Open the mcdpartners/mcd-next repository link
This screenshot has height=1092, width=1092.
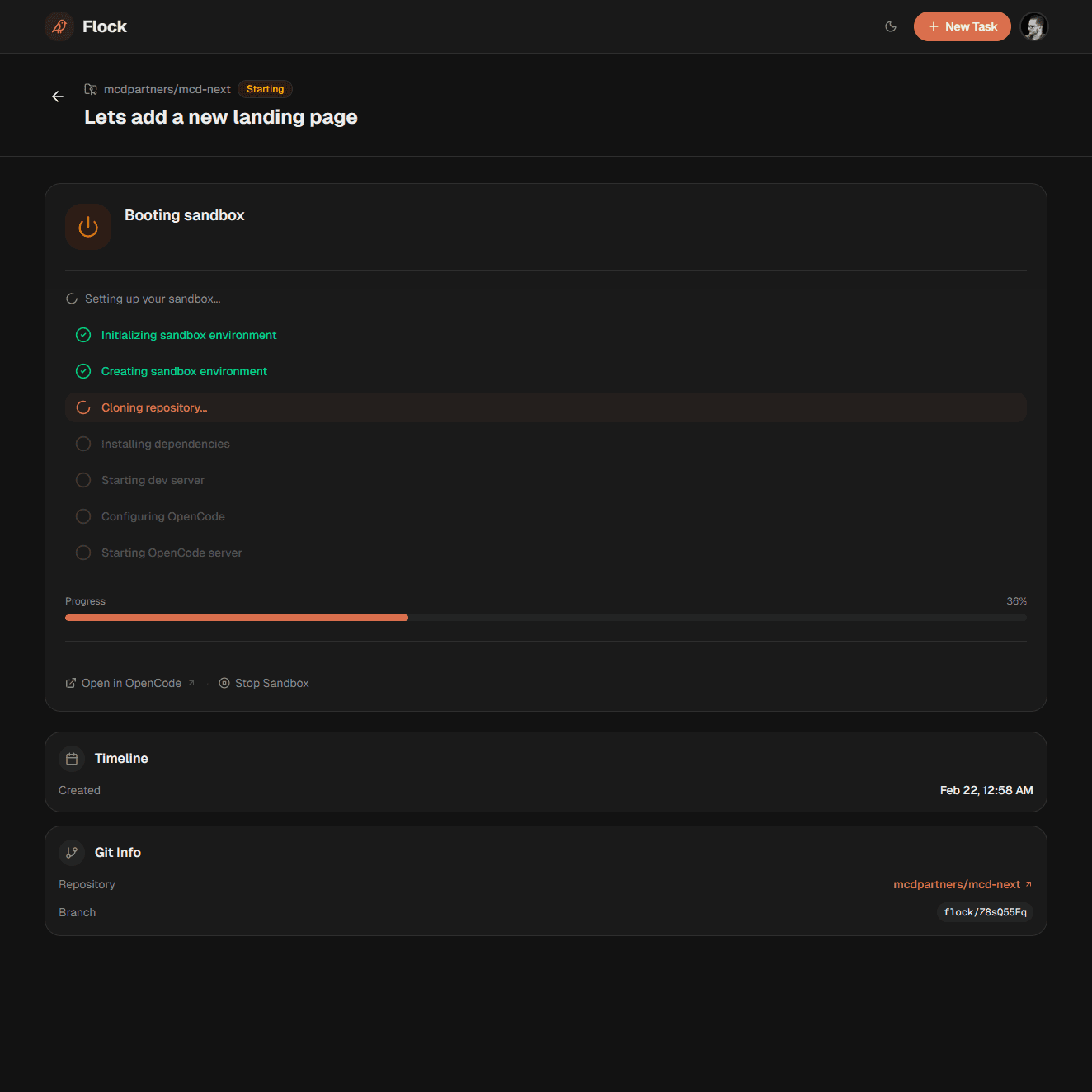(957, 883)
